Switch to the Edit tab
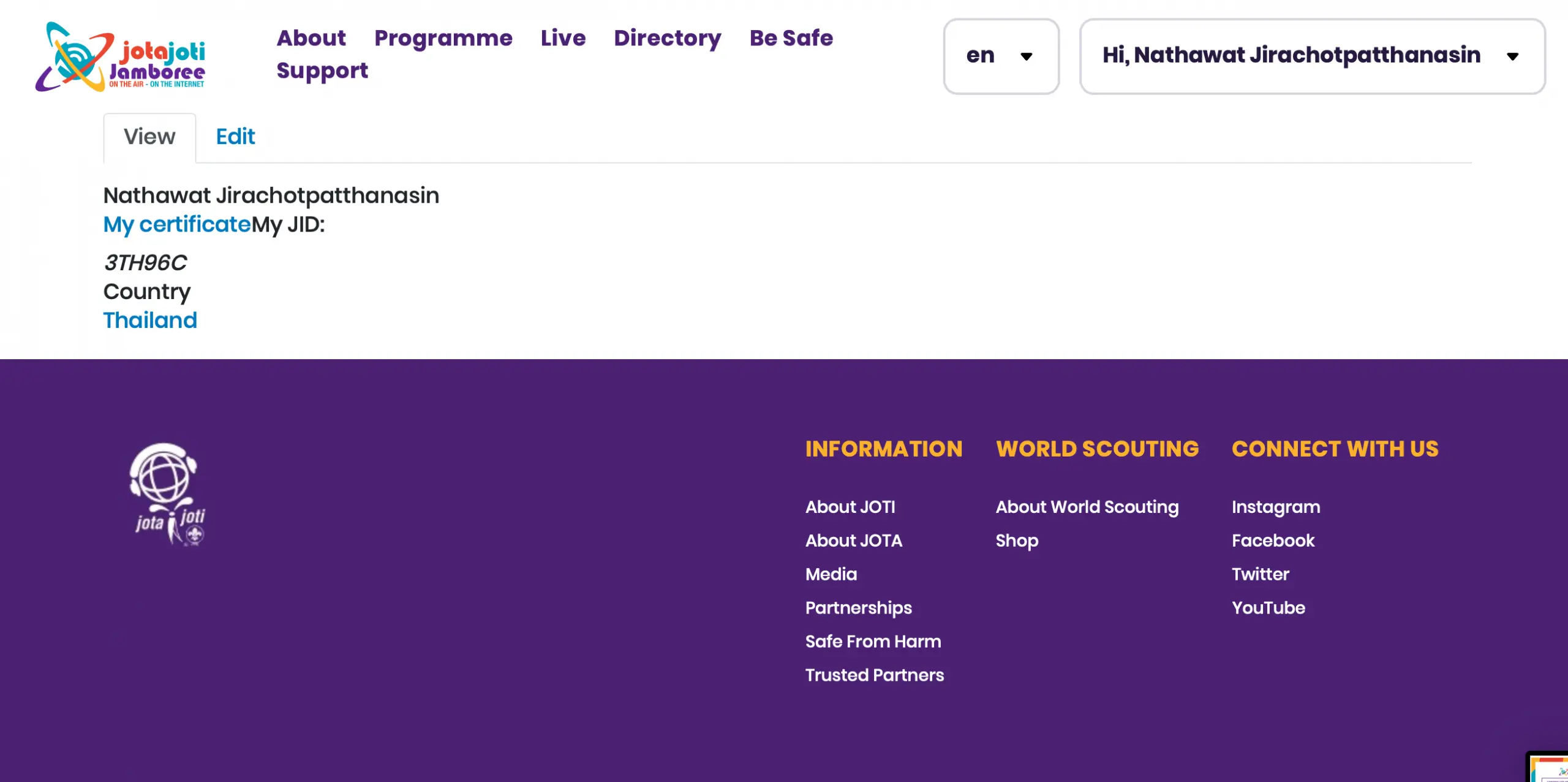1568x782 pixels. 235,136
